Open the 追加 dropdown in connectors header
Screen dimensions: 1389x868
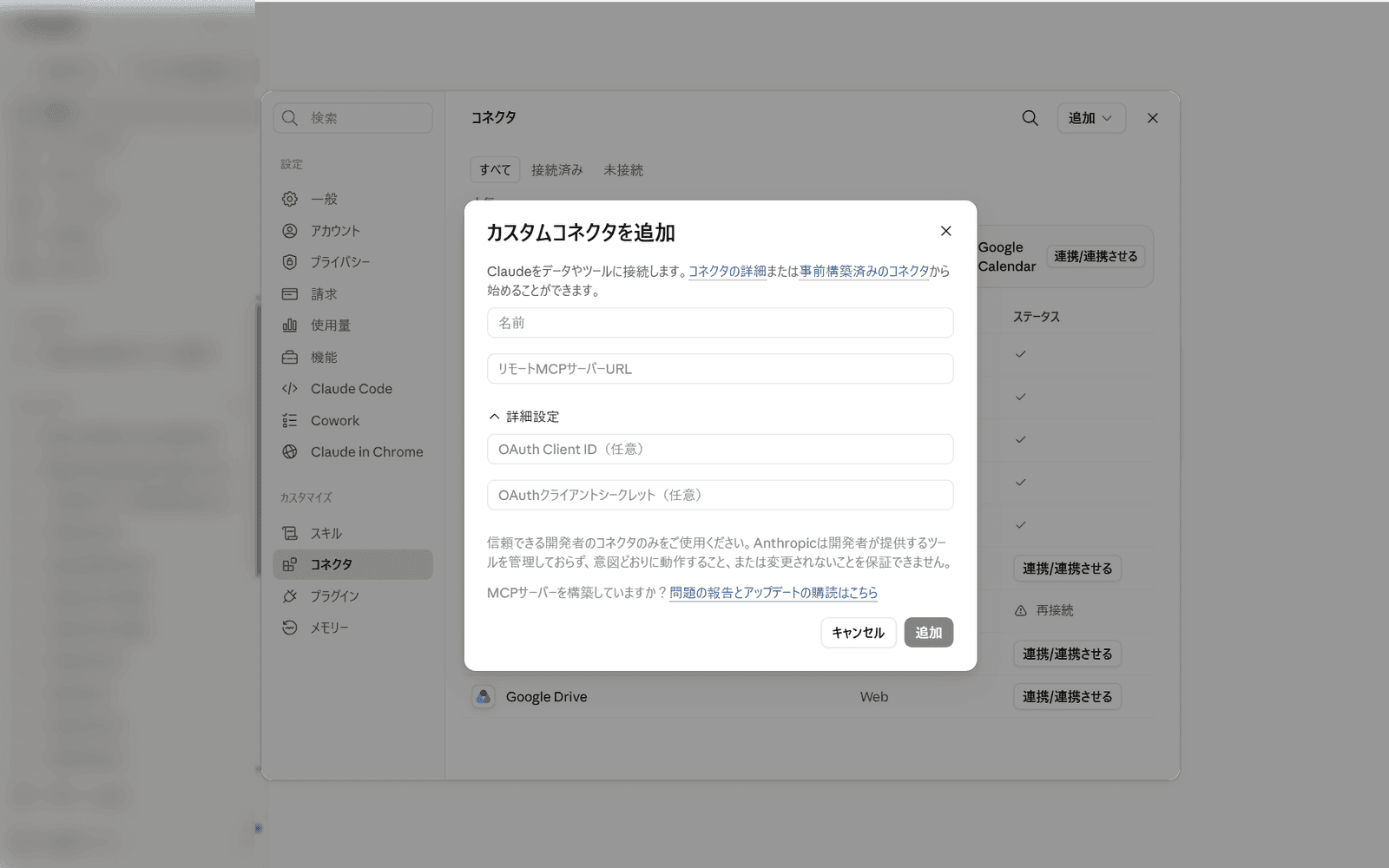click(1091, 118)
